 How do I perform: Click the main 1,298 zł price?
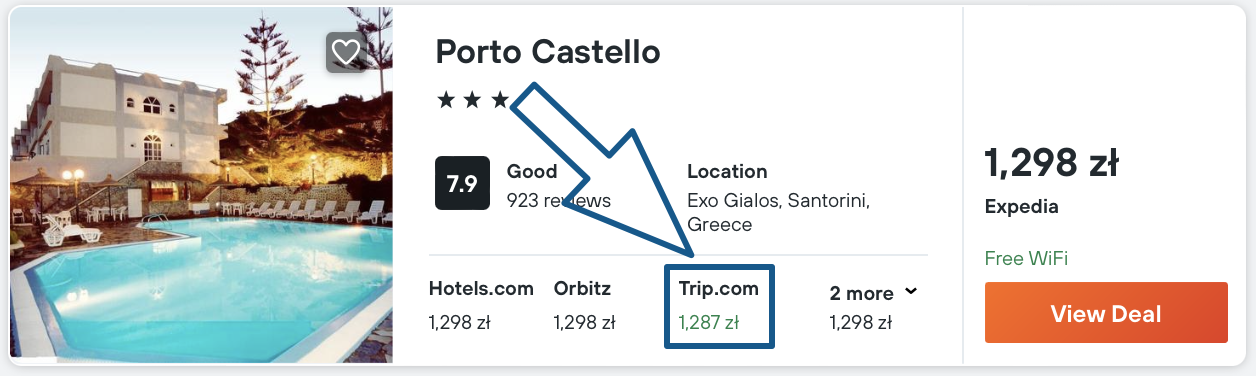pyautogui.click(x=1051, y=162)
